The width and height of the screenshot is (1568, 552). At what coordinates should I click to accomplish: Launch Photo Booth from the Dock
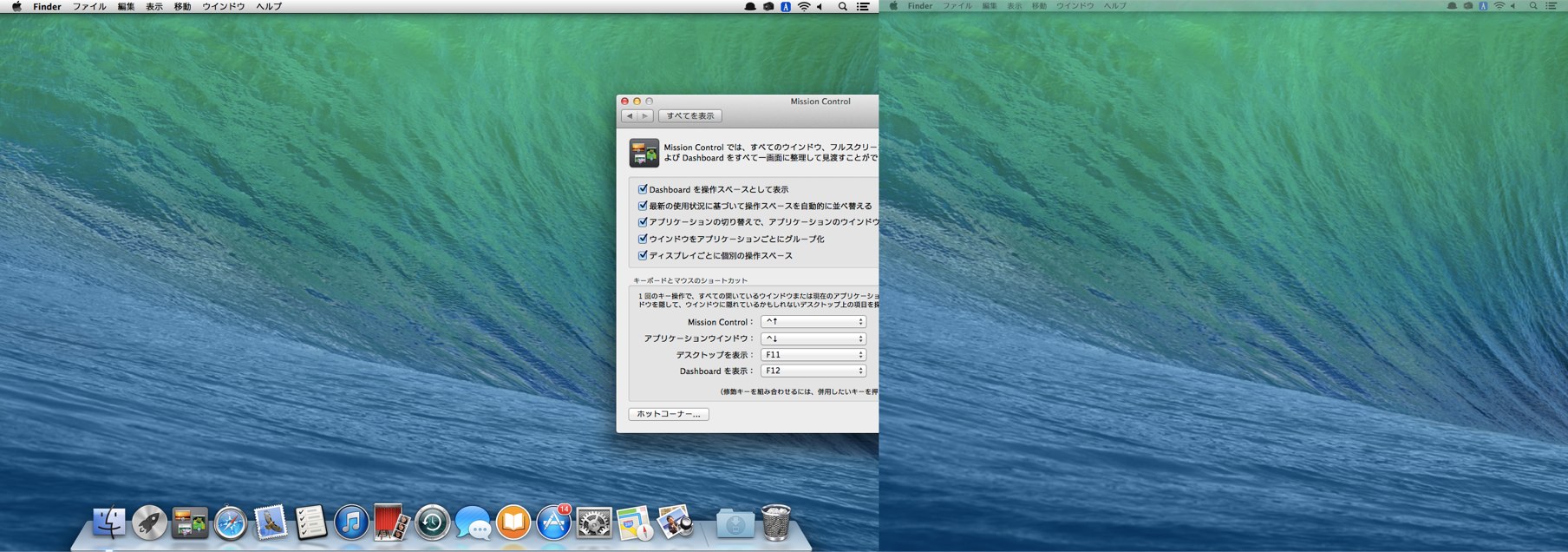tap(391, 522)
